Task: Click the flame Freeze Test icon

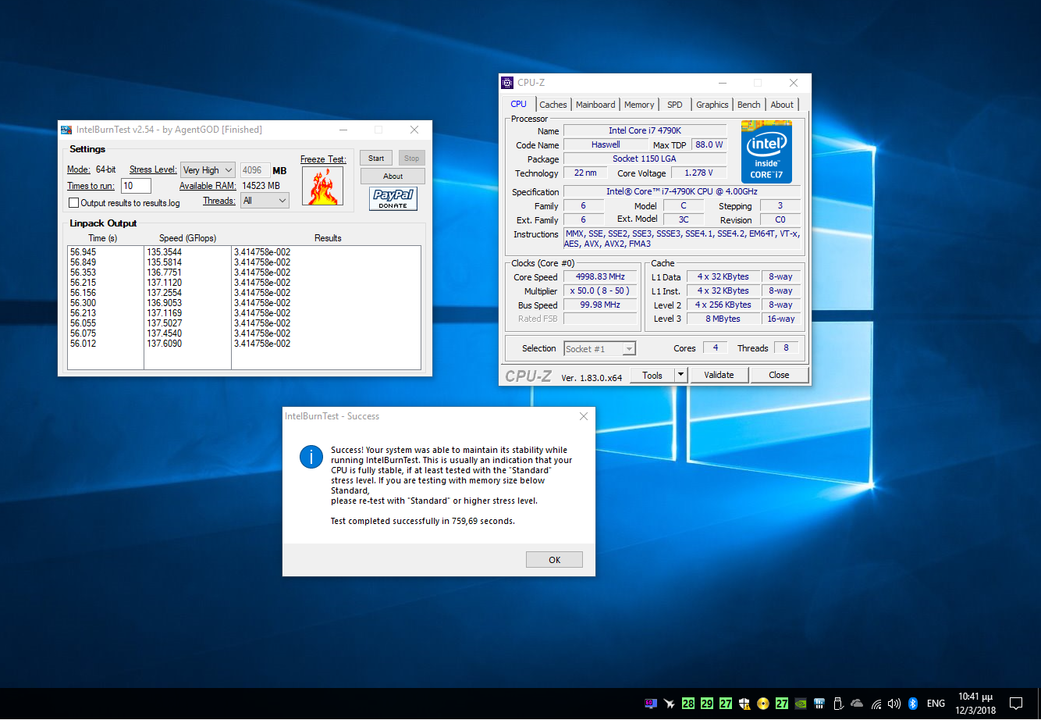Action: pos(323,185)
